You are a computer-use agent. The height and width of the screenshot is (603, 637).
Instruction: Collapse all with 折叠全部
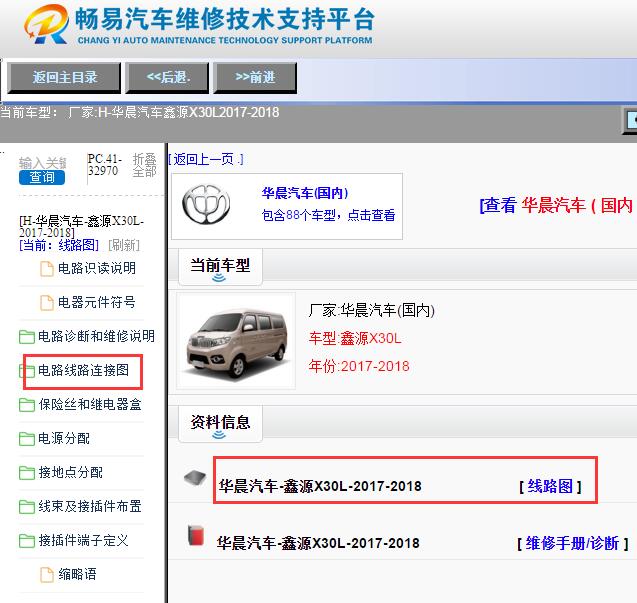pos(144,165)
